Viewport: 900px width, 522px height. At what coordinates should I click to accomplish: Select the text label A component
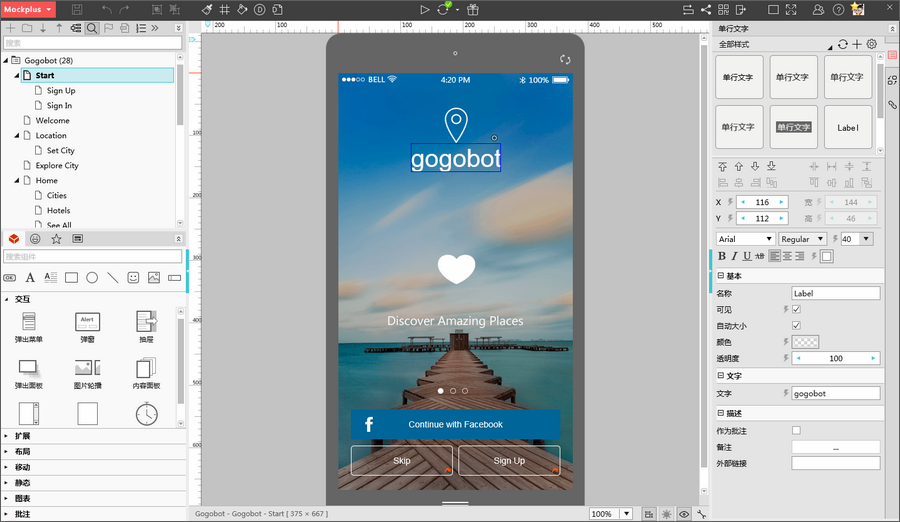tap(30, 277)
